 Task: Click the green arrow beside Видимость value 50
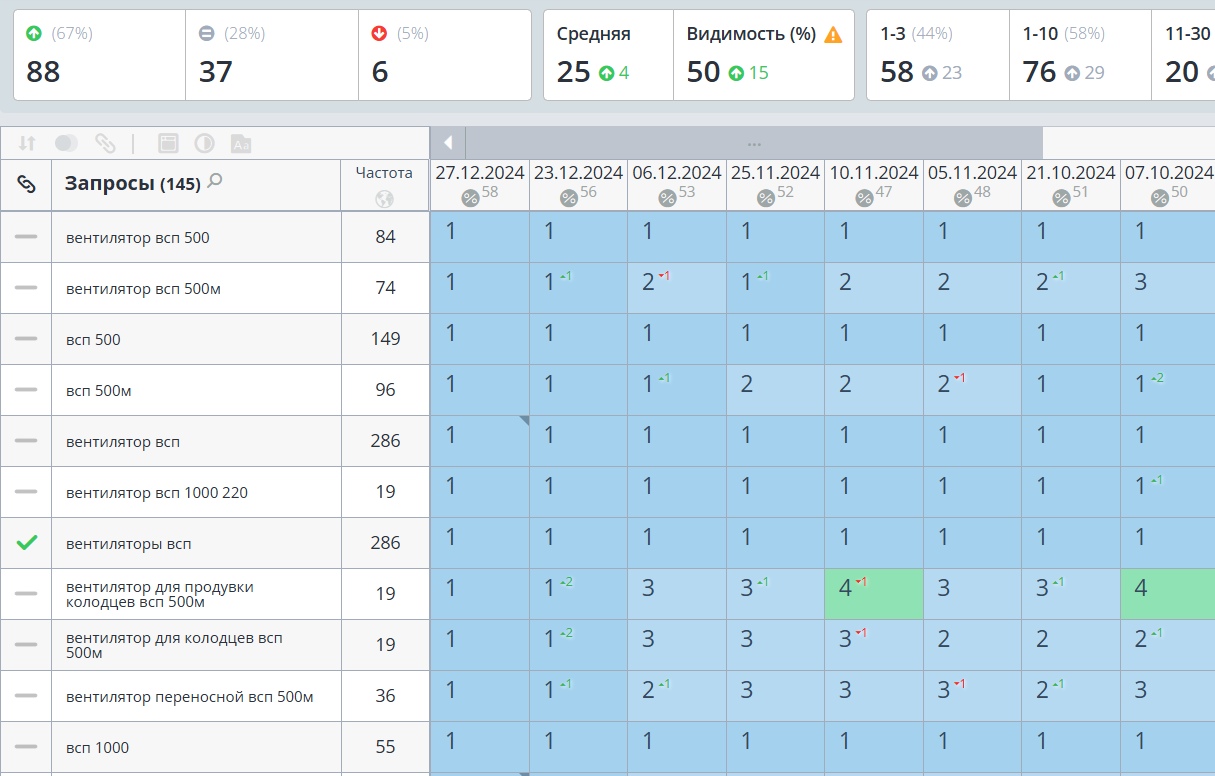[736, 72]
